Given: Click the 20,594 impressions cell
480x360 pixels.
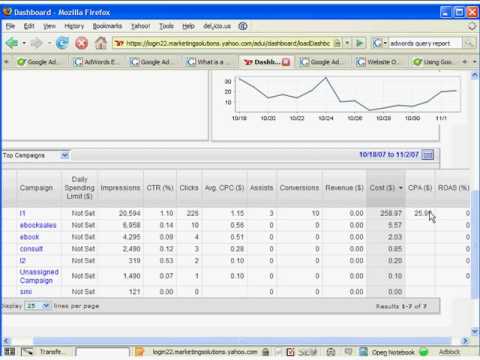Looking at the screenshot, I should (x=129, y=213).
